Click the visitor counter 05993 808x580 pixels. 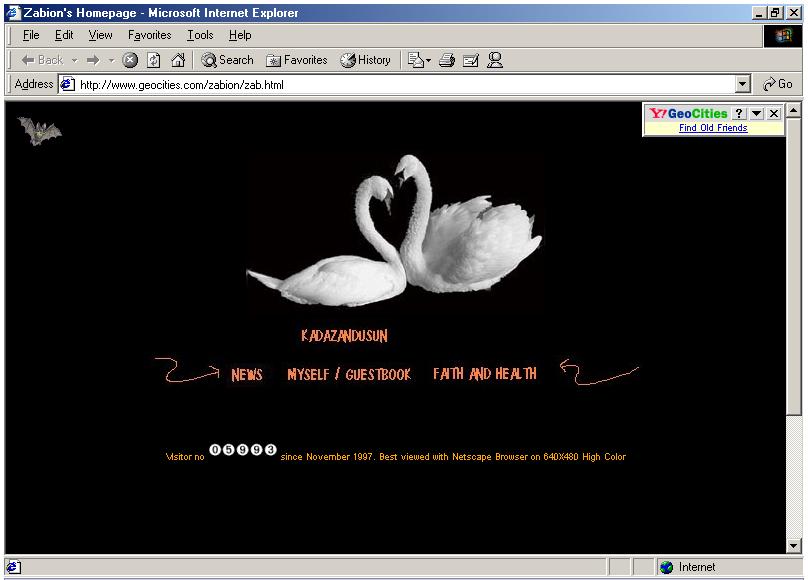pyautogui.click(x=243, y=450)
